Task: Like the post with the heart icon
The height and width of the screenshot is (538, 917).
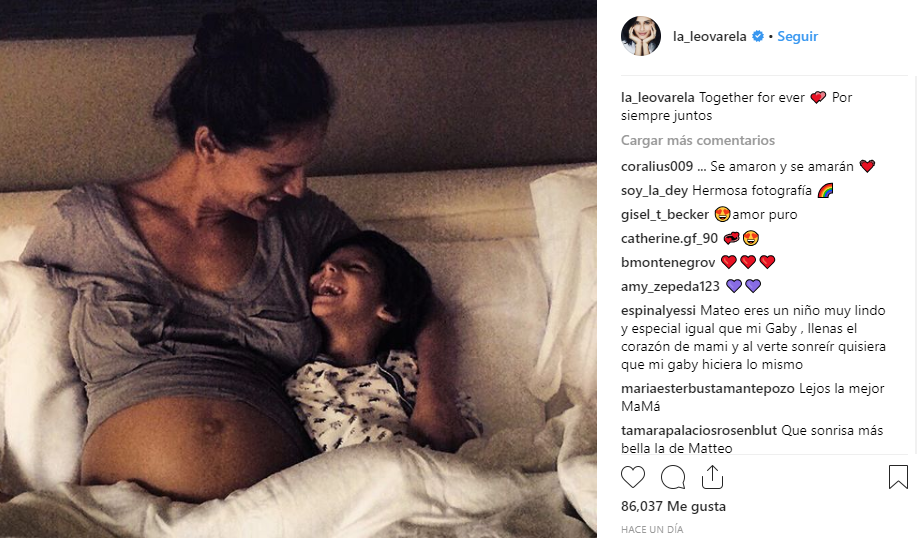Action: tap(633, 477)
